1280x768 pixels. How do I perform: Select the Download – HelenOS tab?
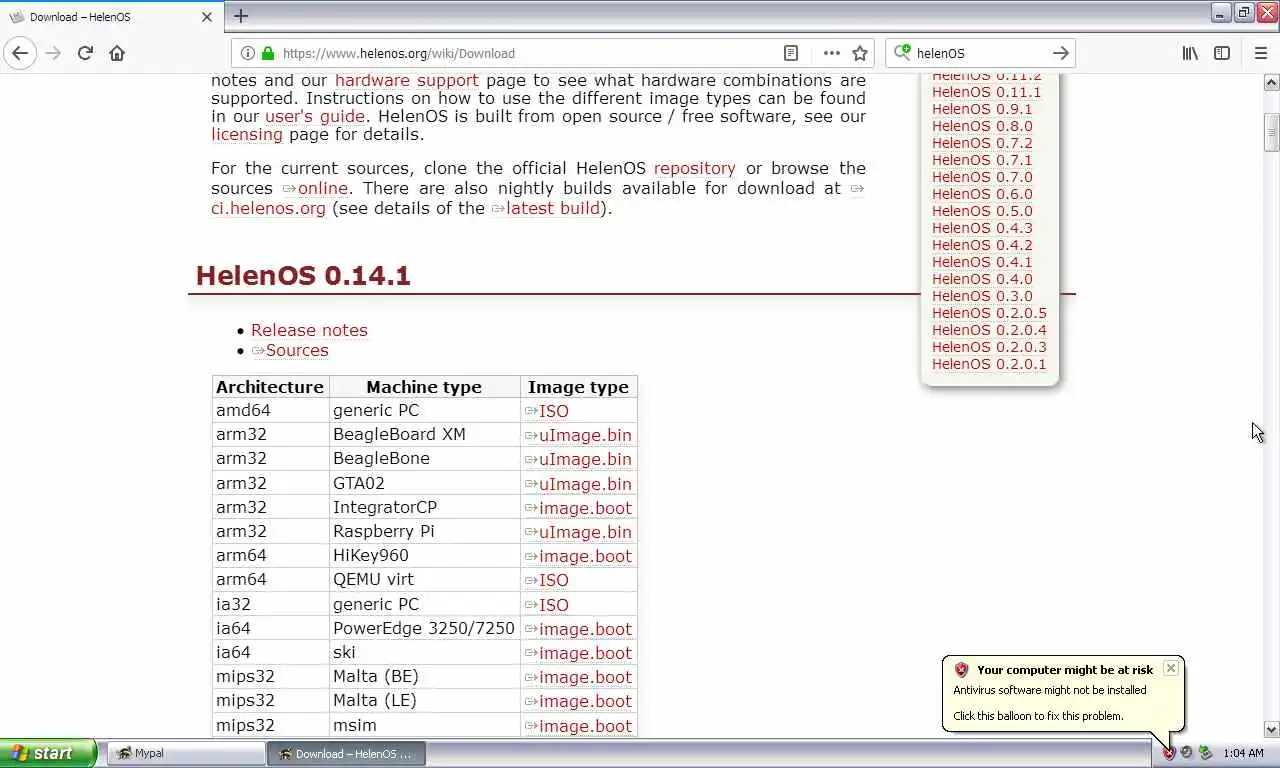click(x=110, y=17)
